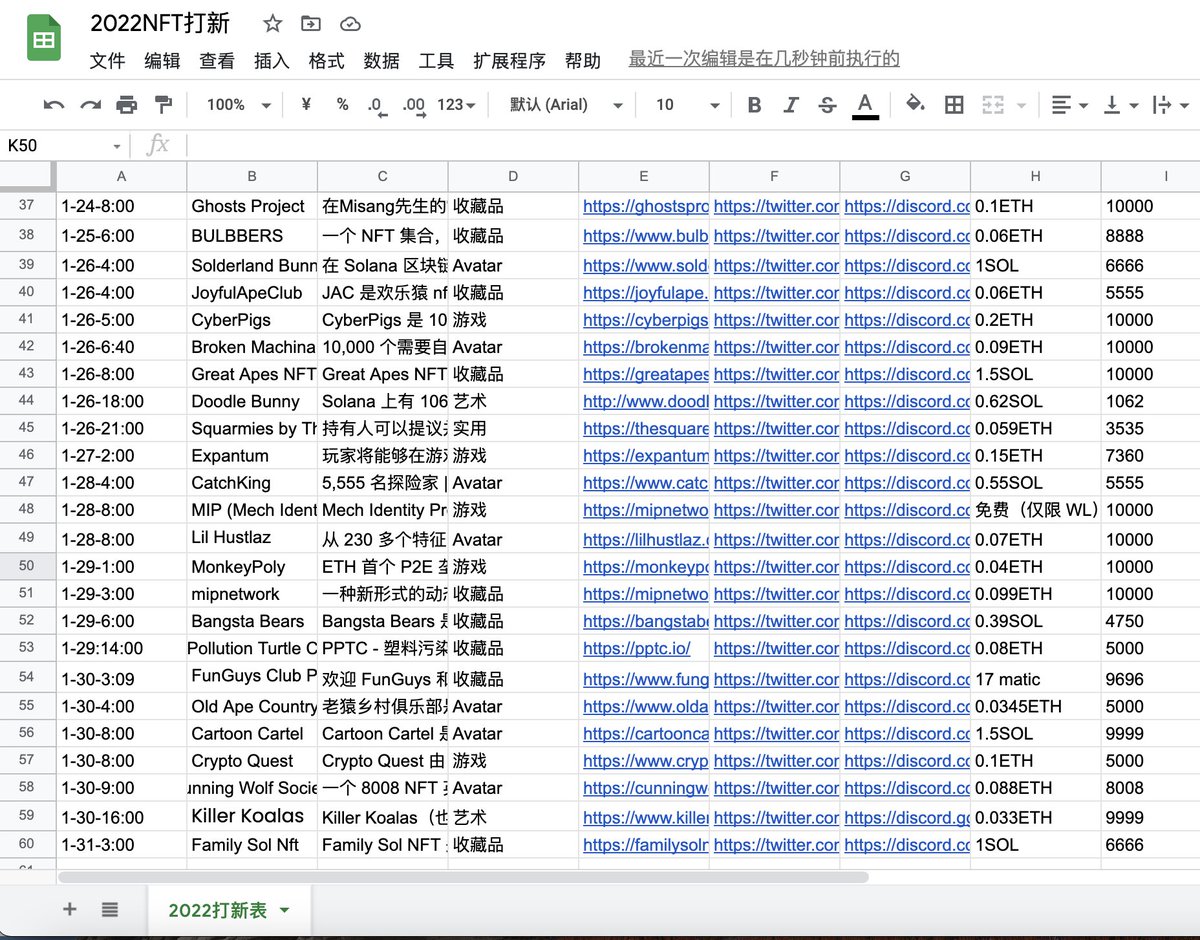Select cell 1-30-16:00
The height and width of the screenshot is (940, 1200).
(x=121, y=817)
